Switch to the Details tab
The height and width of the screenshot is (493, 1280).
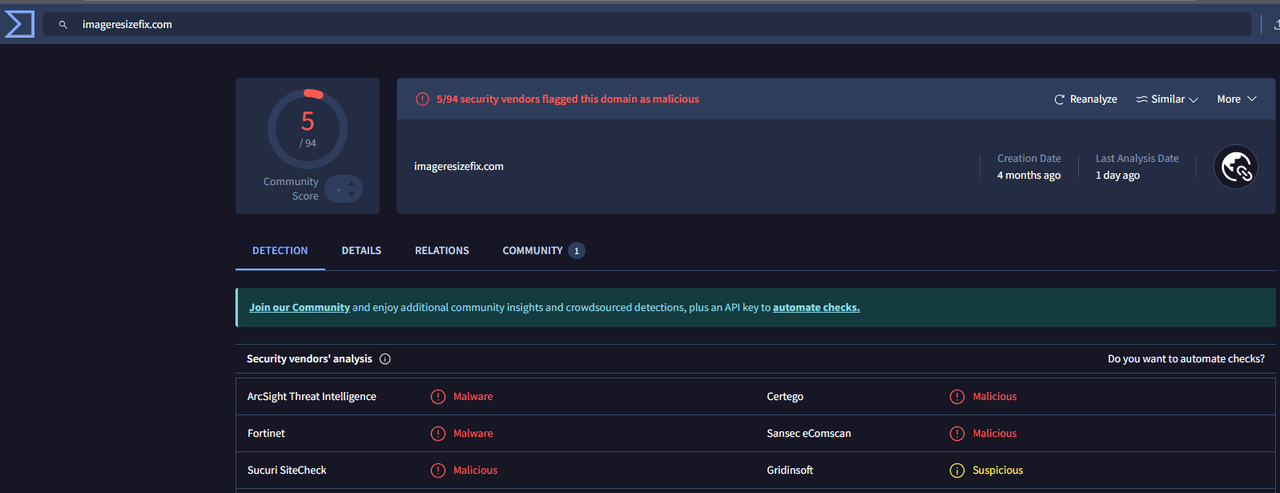[x=361, y=250]
